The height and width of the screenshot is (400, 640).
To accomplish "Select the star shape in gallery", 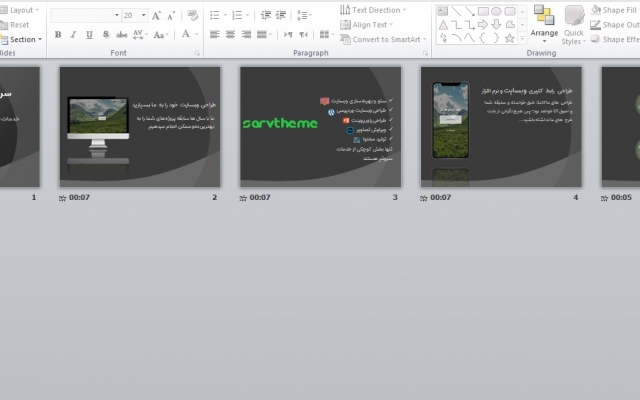I will [x=511, y=37].
